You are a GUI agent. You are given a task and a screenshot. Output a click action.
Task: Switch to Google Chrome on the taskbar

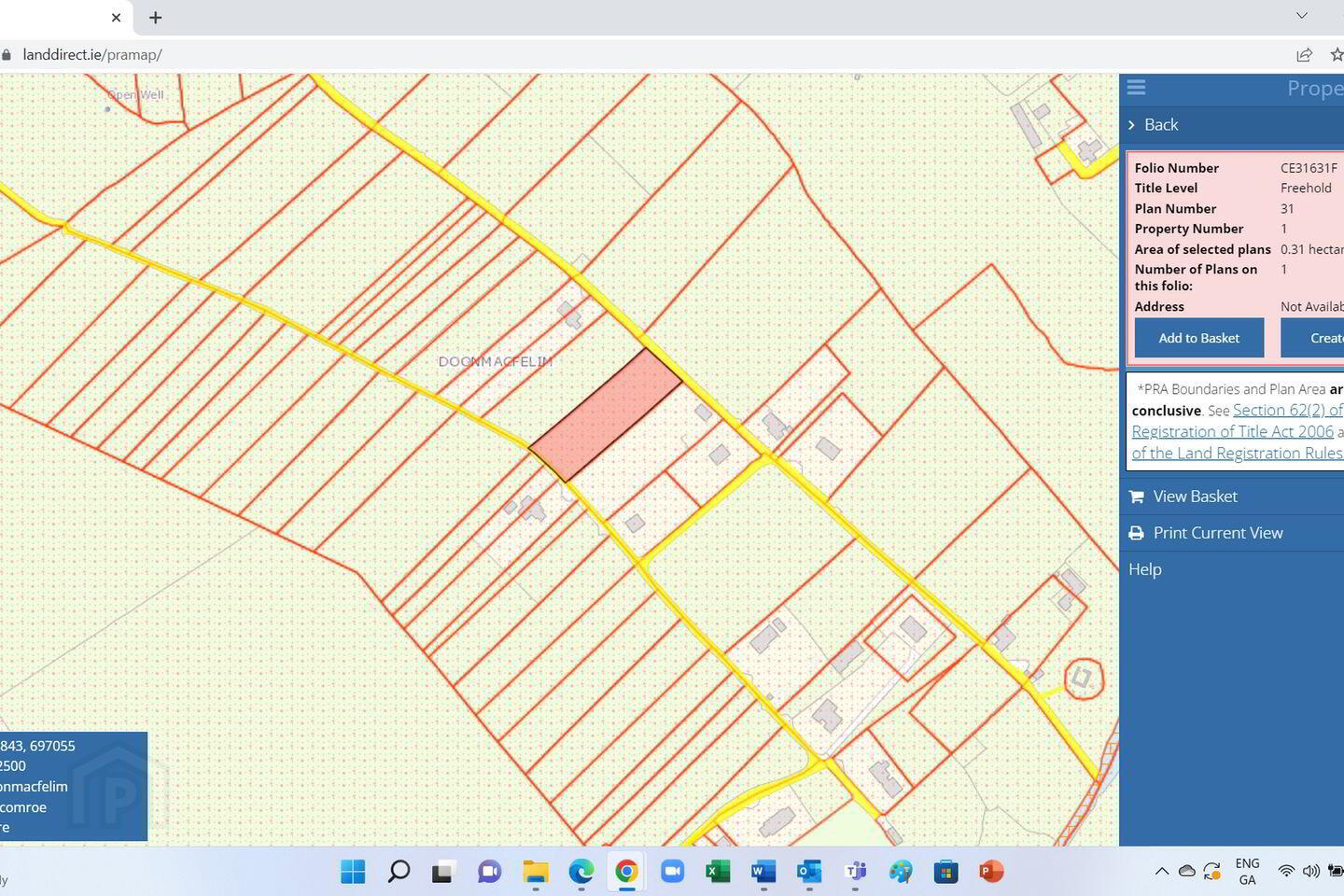(x=627, y=872)
